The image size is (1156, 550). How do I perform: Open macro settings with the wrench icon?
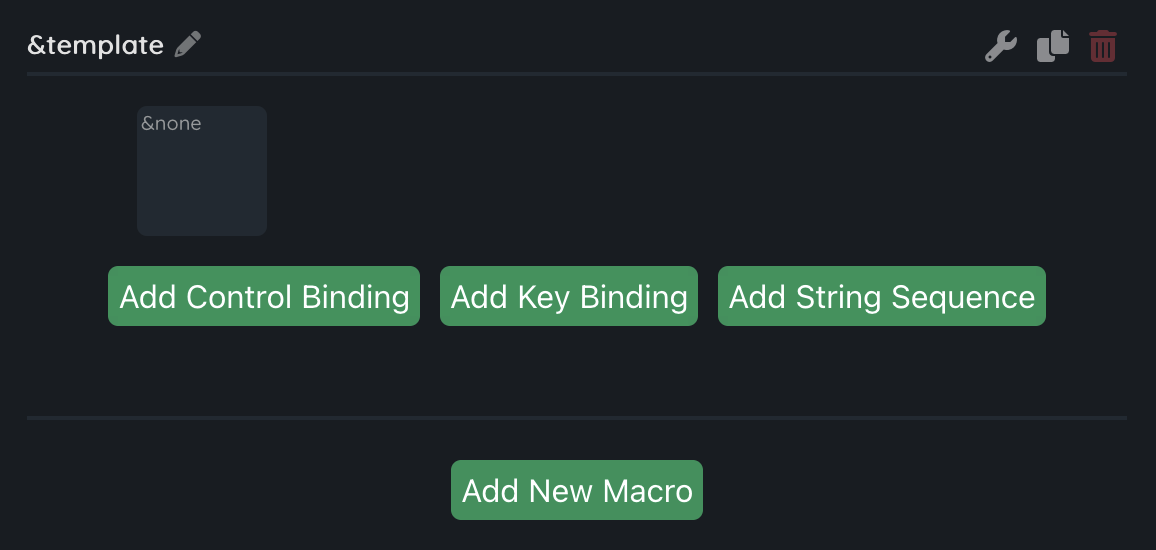point(1001,46)
